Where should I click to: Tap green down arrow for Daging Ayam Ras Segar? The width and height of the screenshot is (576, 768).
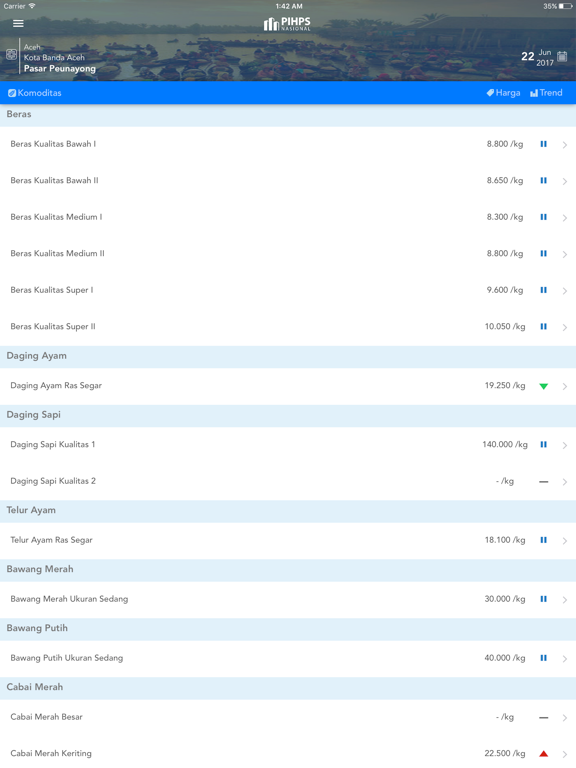pos(543,386)
